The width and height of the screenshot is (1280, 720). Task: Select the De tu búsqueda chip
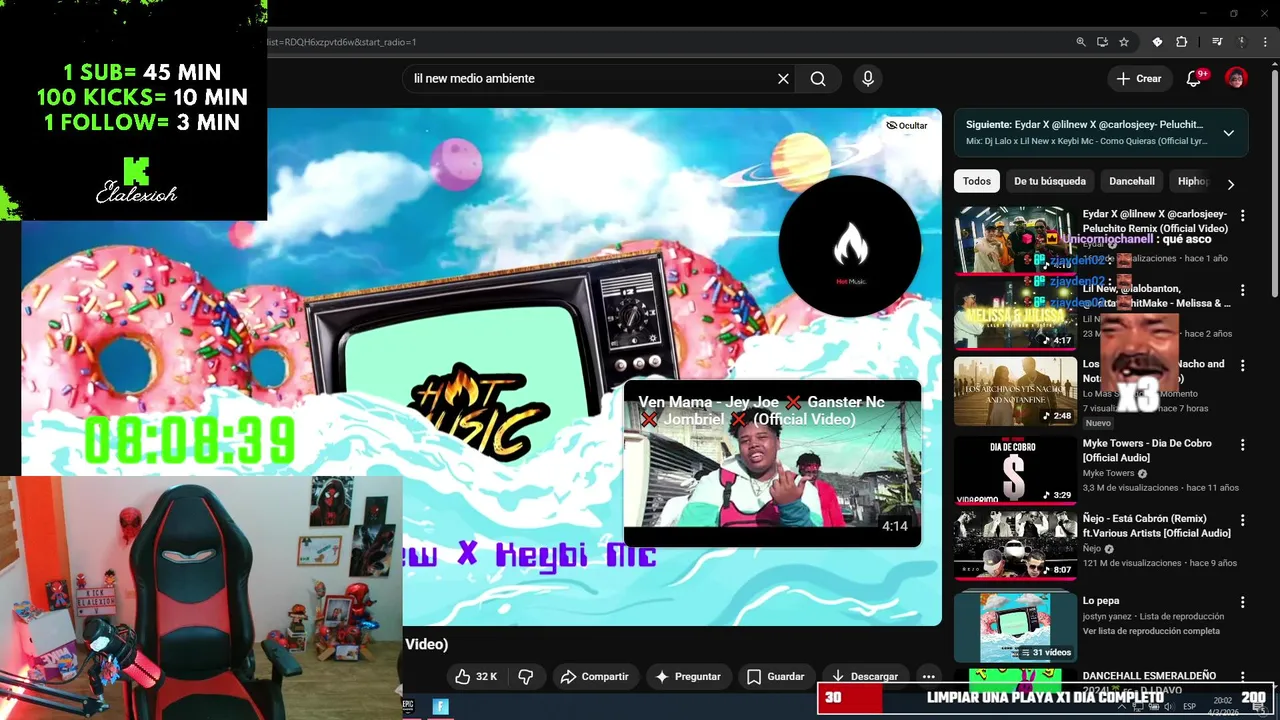pyautogui.click(x=1049, y=181)
